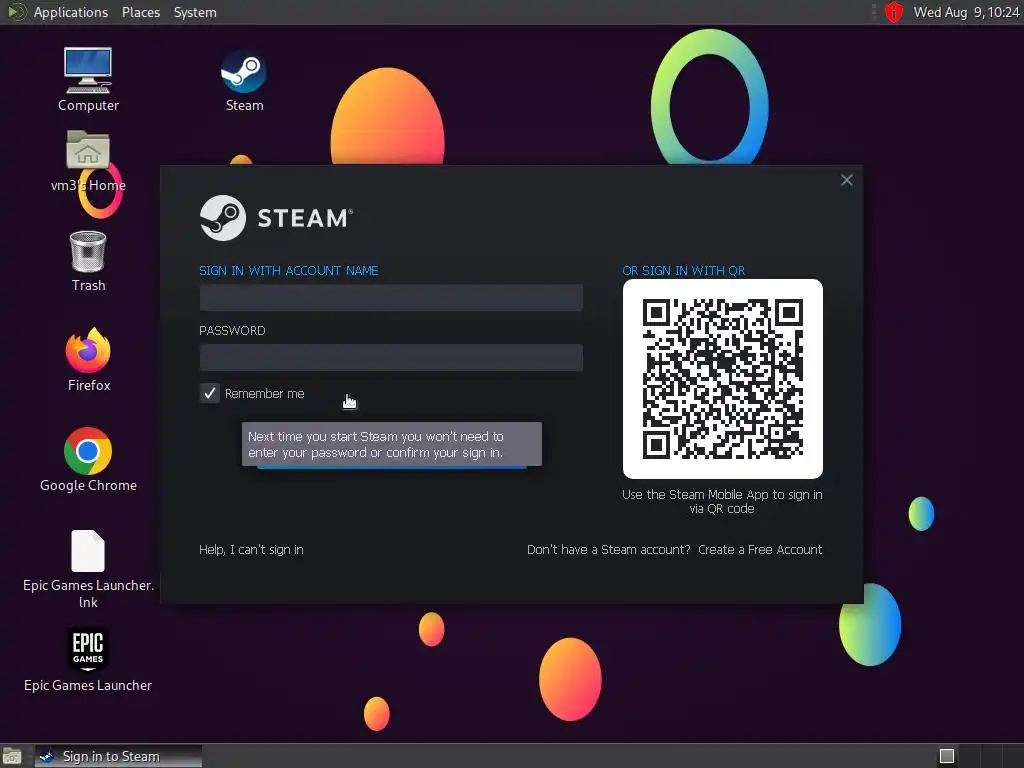This screenshot has width=1024, height=768.
Task: Click the workspace switcher square in bottom panel
Action: point(947,756)
